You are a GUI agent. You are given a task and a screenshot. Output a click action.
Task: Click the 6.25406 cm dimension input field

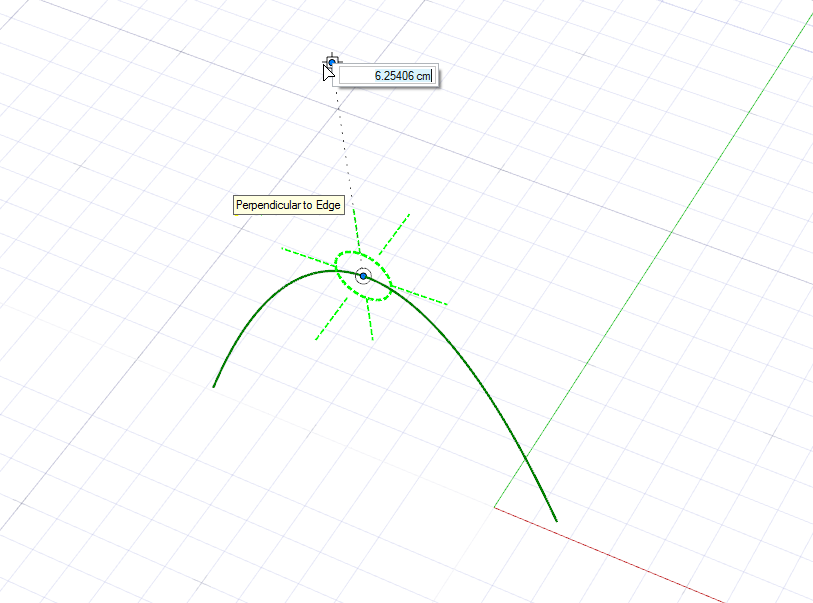tap(386, 76)
